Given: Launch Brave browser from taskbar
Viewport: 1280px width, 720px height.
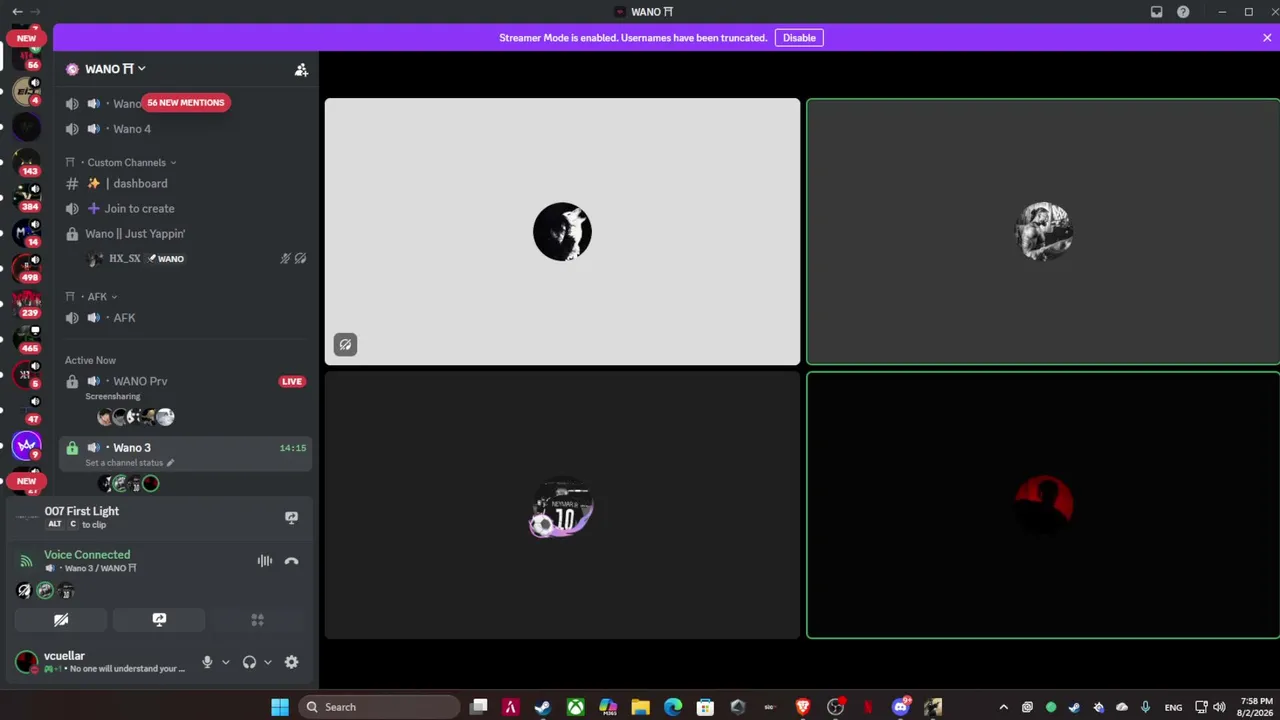Looking at the screenshot, I should coord(803,707).
